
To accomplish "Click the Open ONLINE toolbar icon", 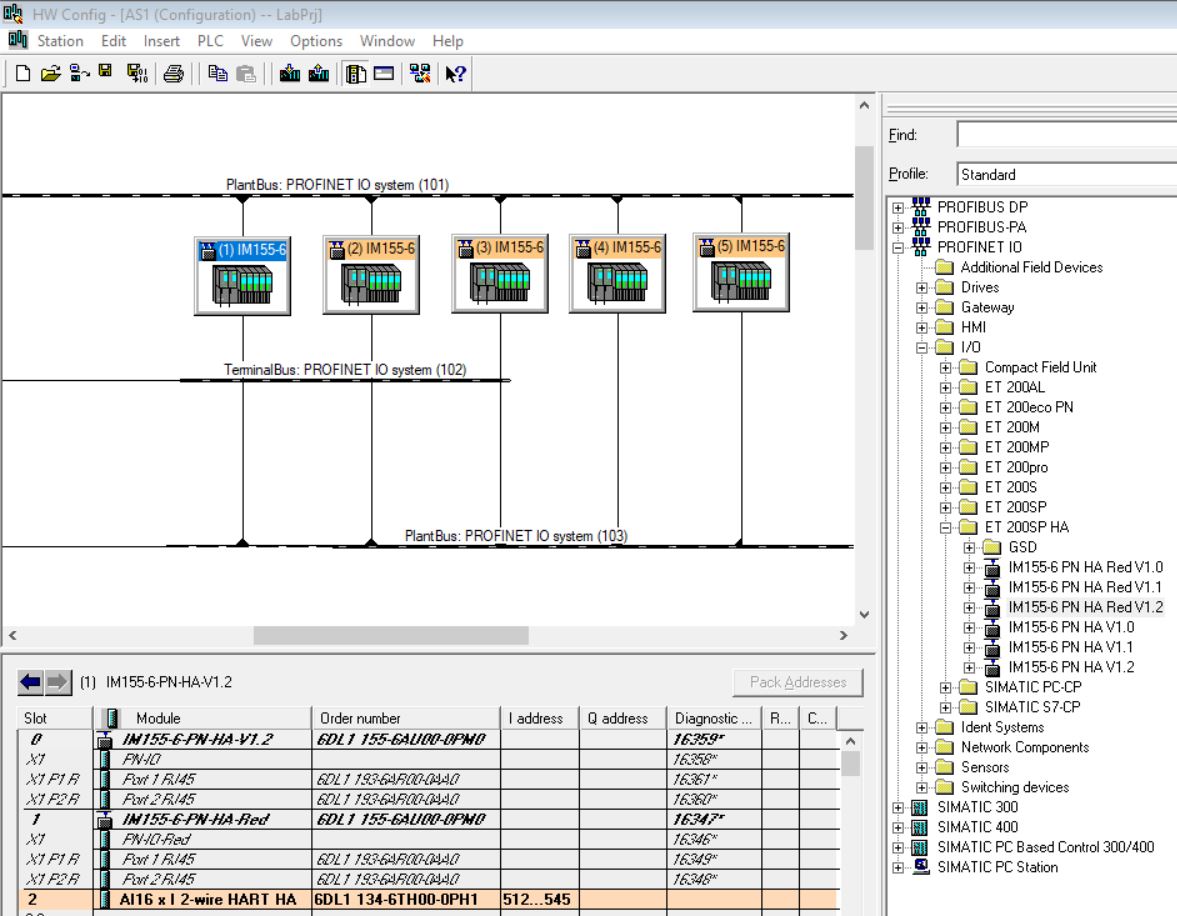I will pos(79,73).
